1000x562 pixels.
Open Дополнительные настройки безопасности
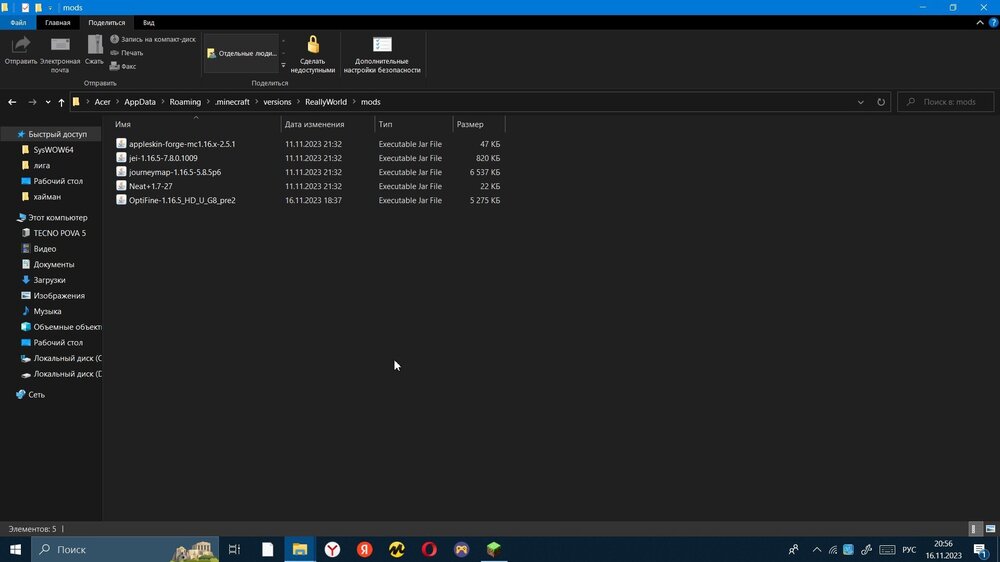coord(382,54)
